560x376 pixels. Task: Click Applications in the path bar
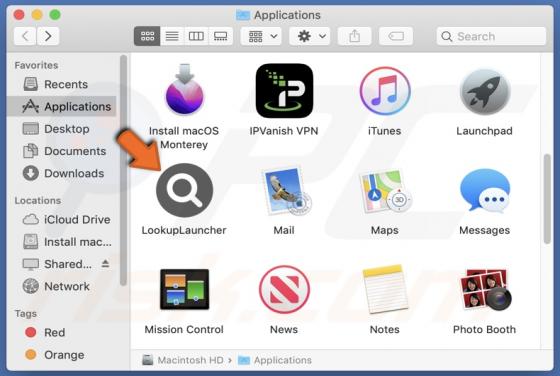pos(275,360)
